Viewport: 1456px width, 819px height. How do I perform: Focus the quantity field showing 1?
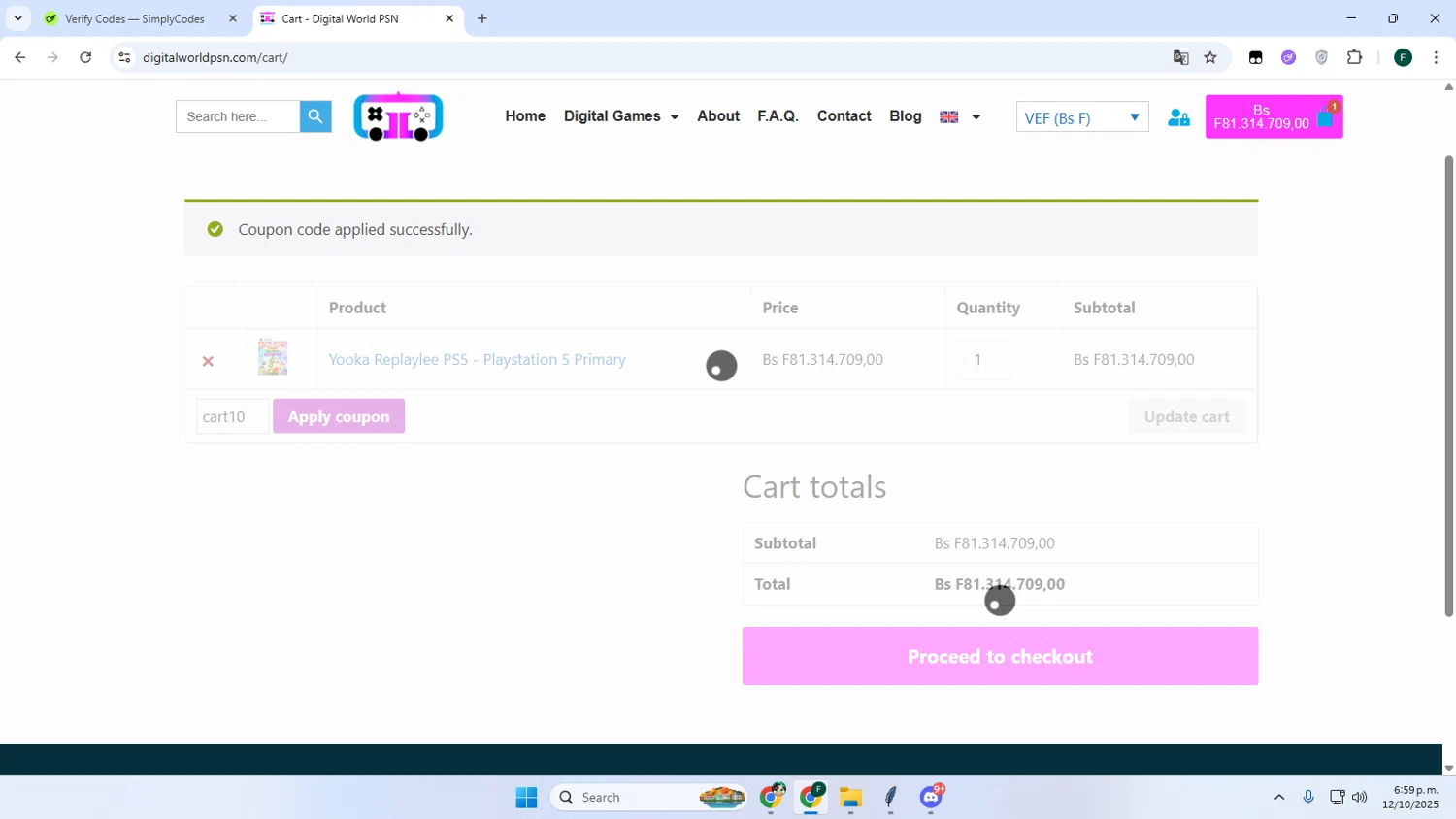[x=984, y=359]
